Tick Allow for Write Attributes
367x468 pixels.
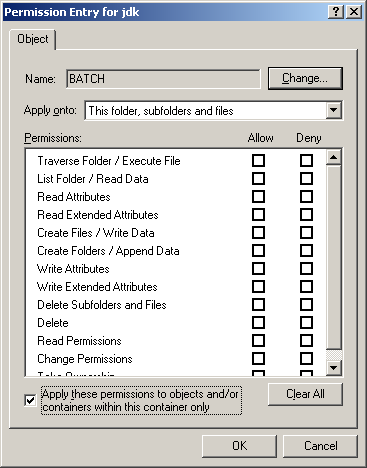[258, 268]
